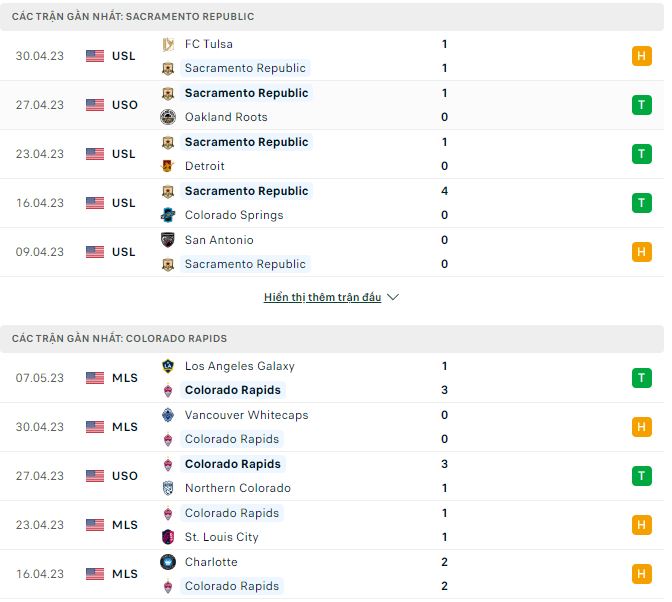The image size is (672, 602).
Task: Click the St. Louis City logo
Action: point(168,537)
